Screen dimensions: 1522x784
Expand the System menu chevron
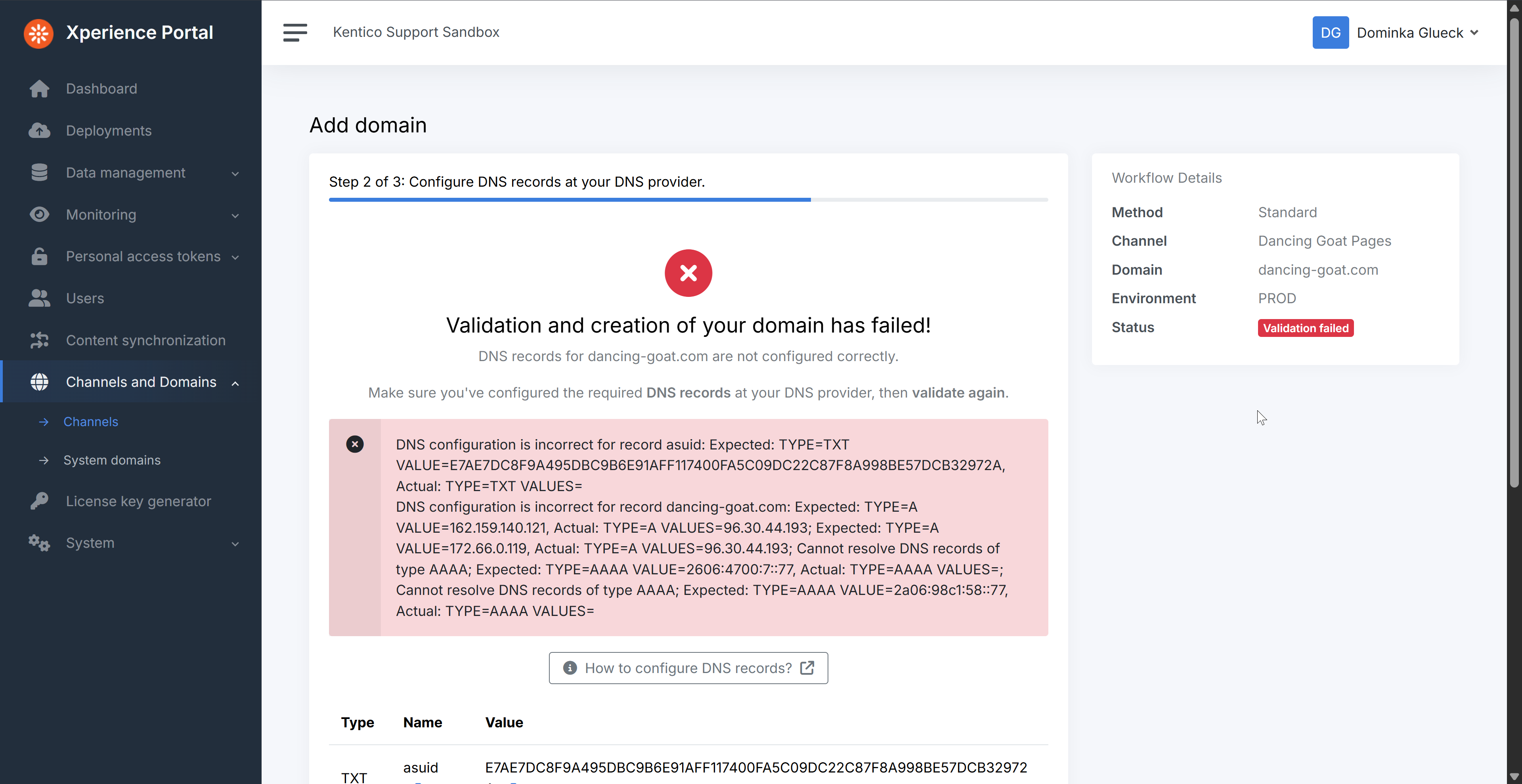tap(235, 544)
